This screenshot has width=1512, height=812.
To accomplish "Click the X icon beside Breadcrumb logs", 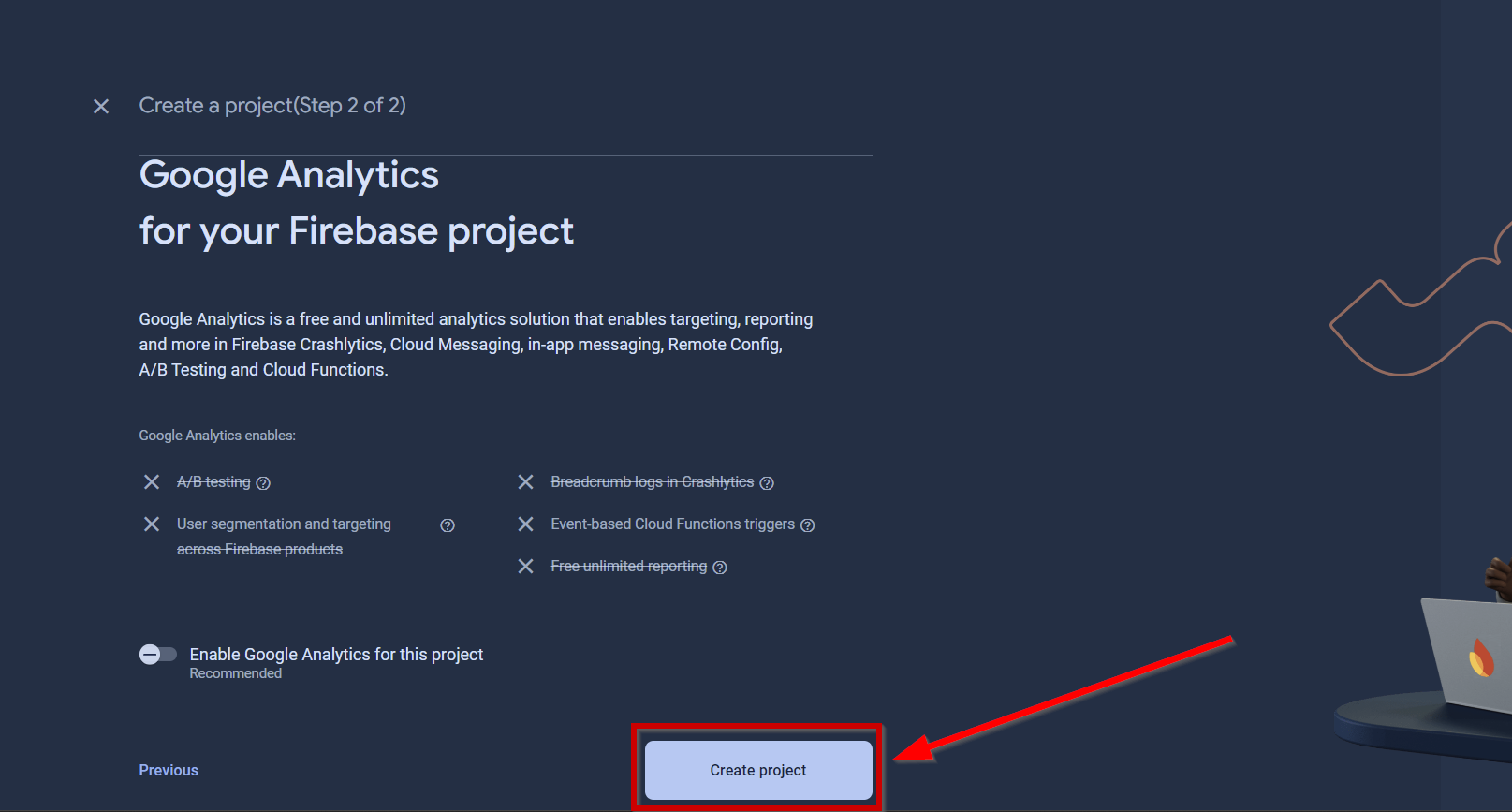I will click(526, 482).
